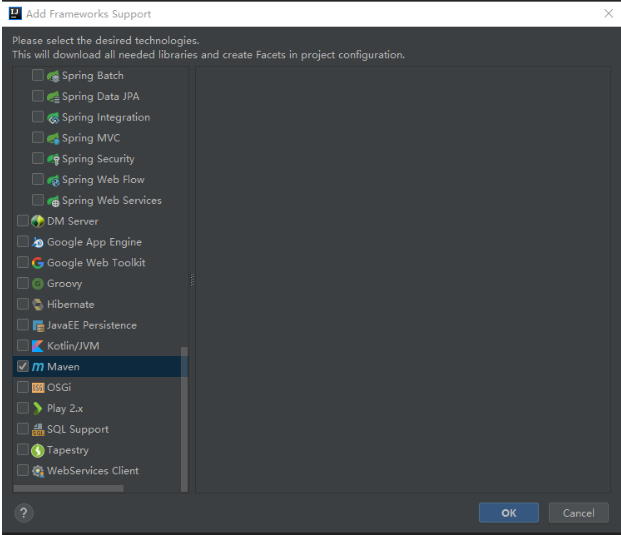Click the Kotlin/JVM icon
Screen dimensions: 621x535
pos(38,346)
